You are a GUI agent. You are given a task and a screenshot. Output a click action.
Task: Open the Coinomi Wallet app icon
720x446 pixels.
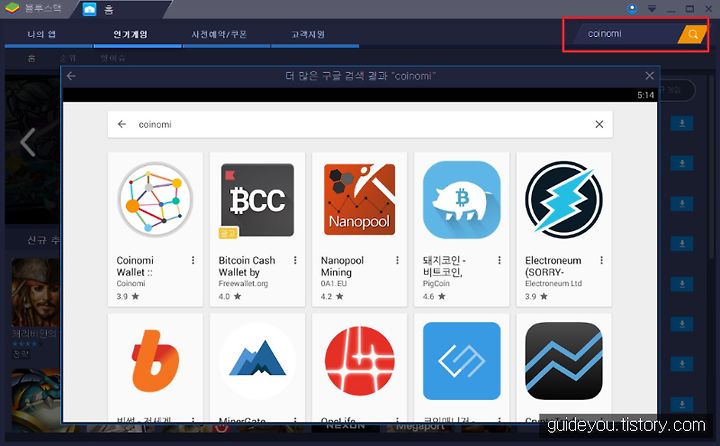[x=155, y=200]
